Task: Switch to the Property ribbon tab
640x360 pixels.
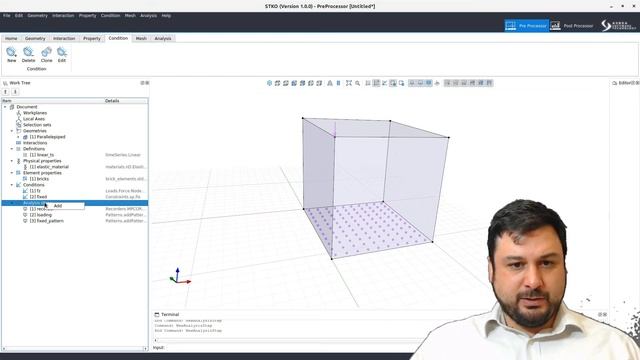Action: point(91,38)
